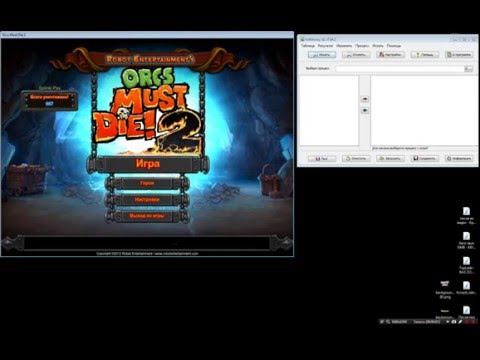
Task: Click the Очистить button in ArtMoney
Action: pyautogui.click(x=356, y=159)
